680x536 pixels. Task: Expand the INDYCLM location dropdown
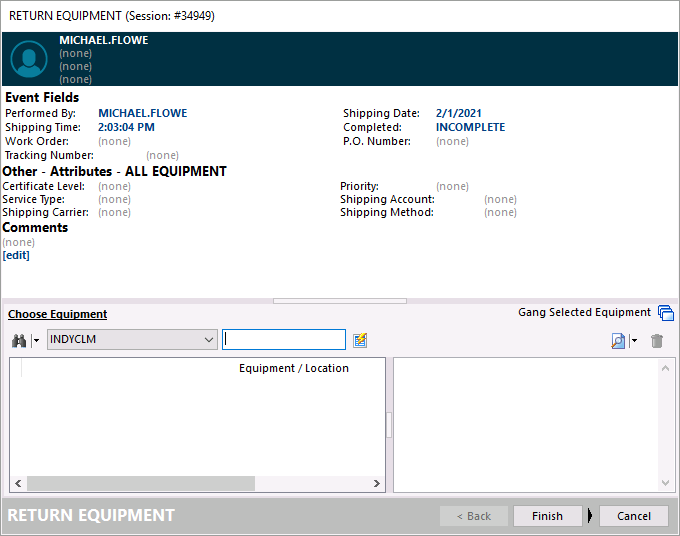209,340
